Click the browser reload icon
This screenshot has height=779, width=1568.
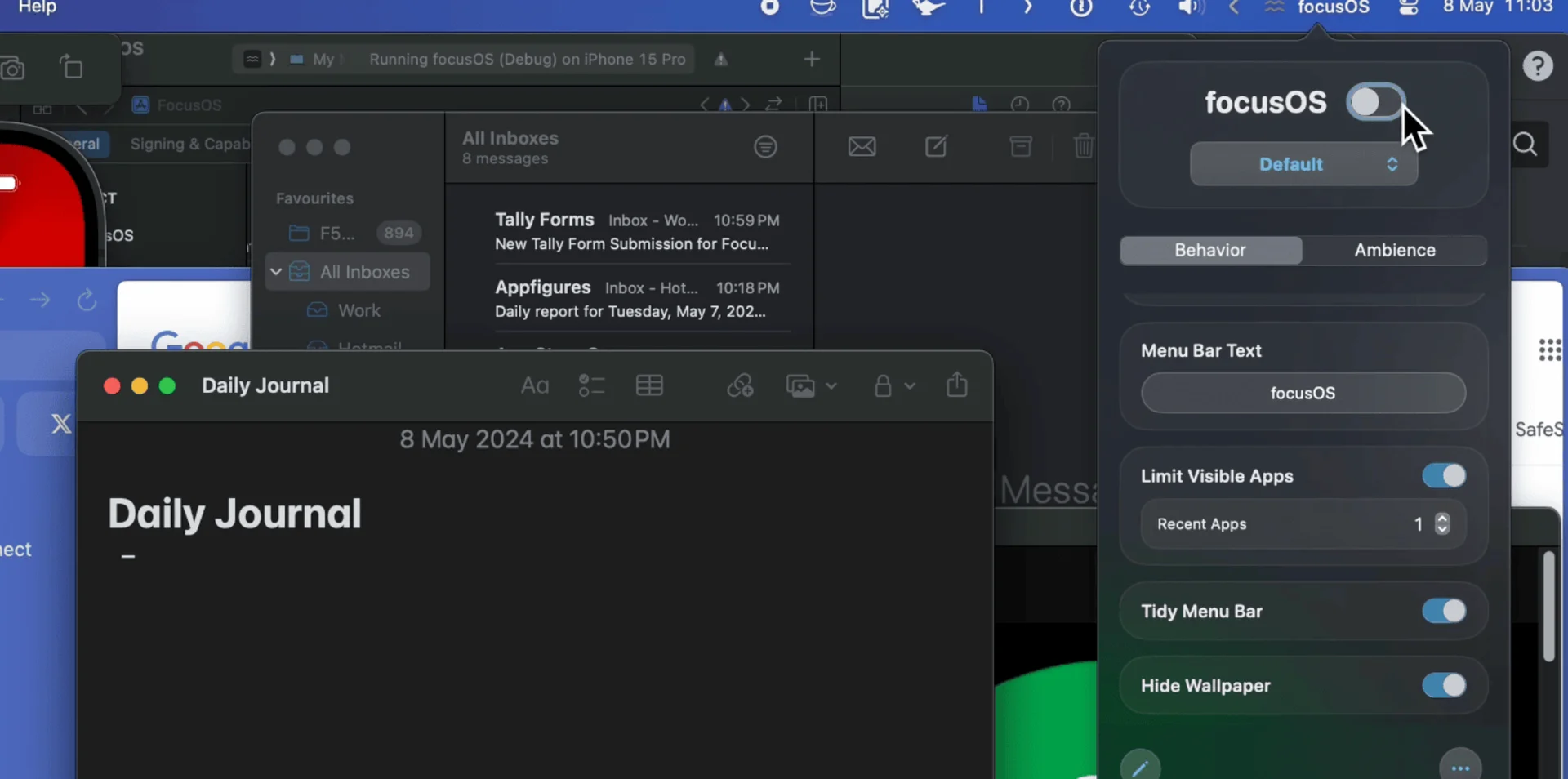87,300
